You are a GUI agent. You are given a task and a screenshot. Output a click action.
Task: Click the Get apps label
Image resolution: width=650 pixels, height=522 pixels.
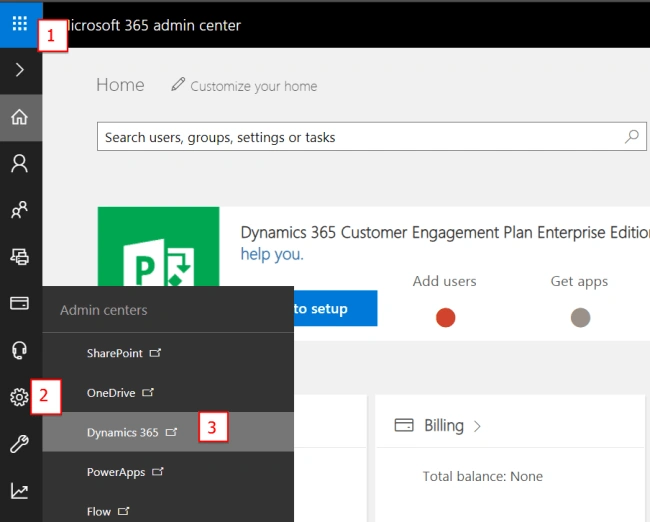[579, 282]
